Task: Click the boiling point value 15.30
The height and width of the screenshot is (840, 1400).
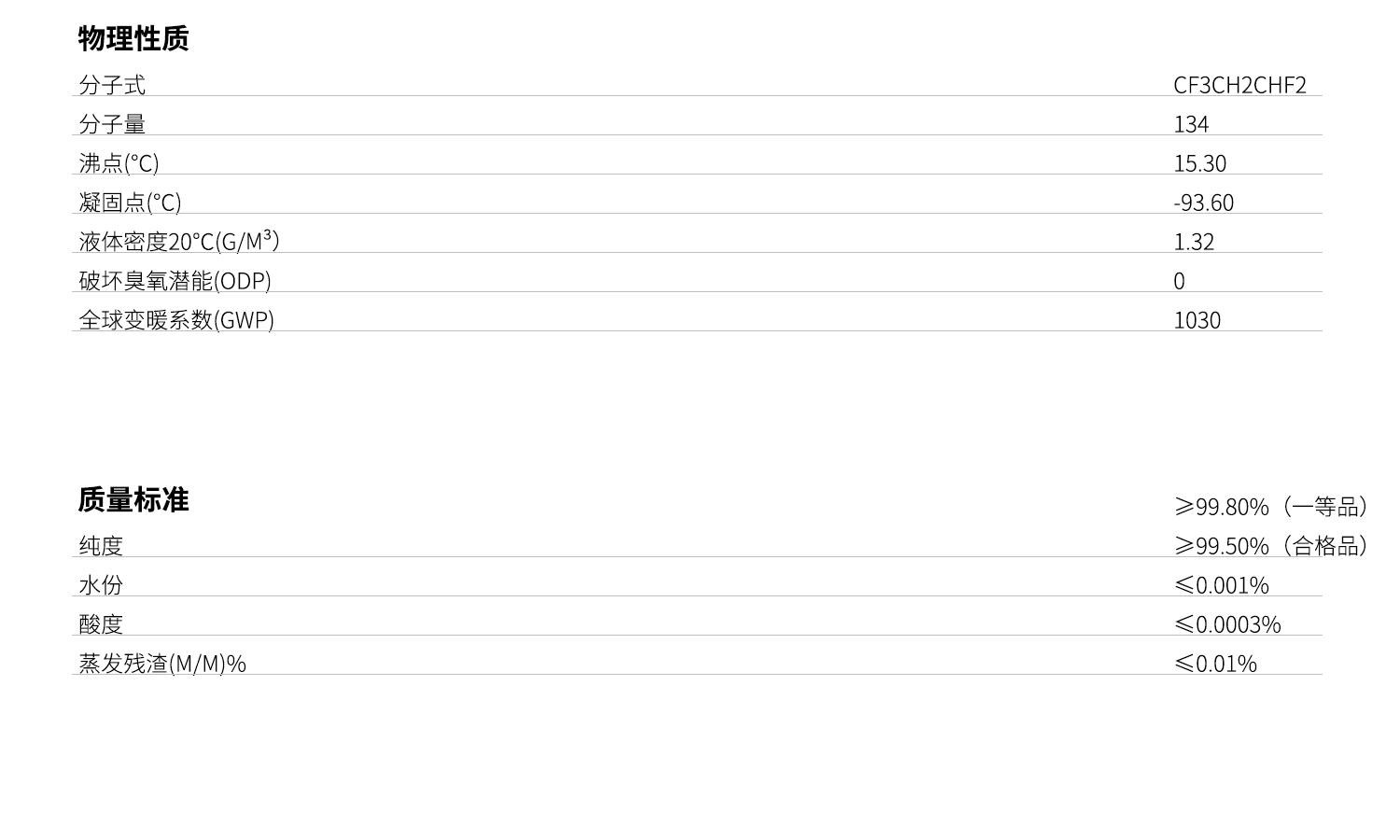Action: 1199,163
